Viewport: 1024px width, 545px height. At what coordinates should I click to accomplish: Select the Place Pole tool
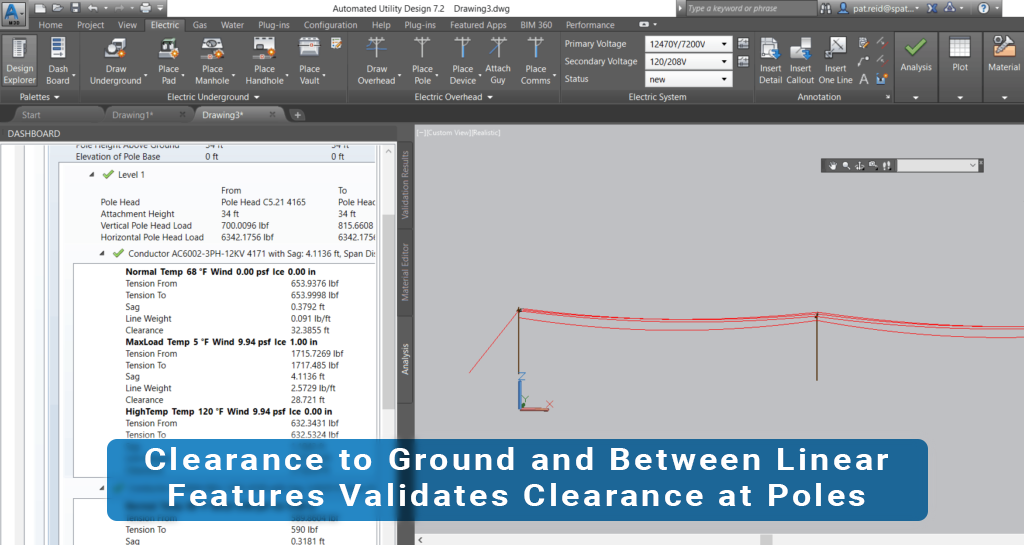click(423, 61)
